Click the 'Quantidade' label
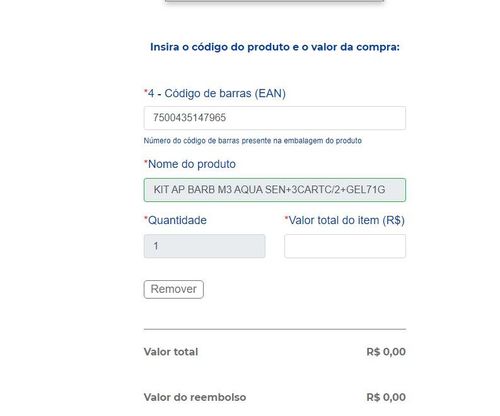 pos(177,220)
